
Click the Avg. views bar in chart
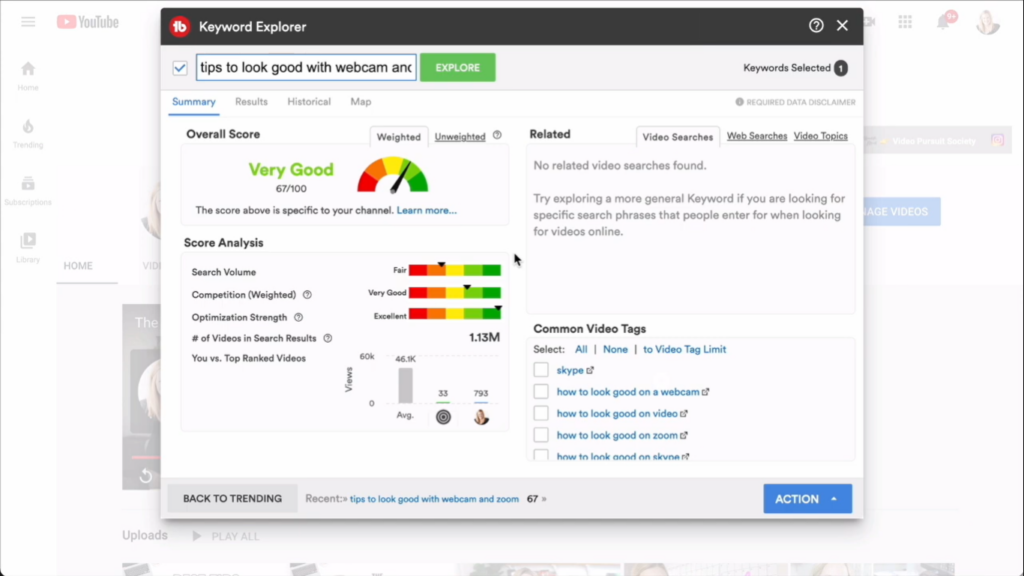406,385
